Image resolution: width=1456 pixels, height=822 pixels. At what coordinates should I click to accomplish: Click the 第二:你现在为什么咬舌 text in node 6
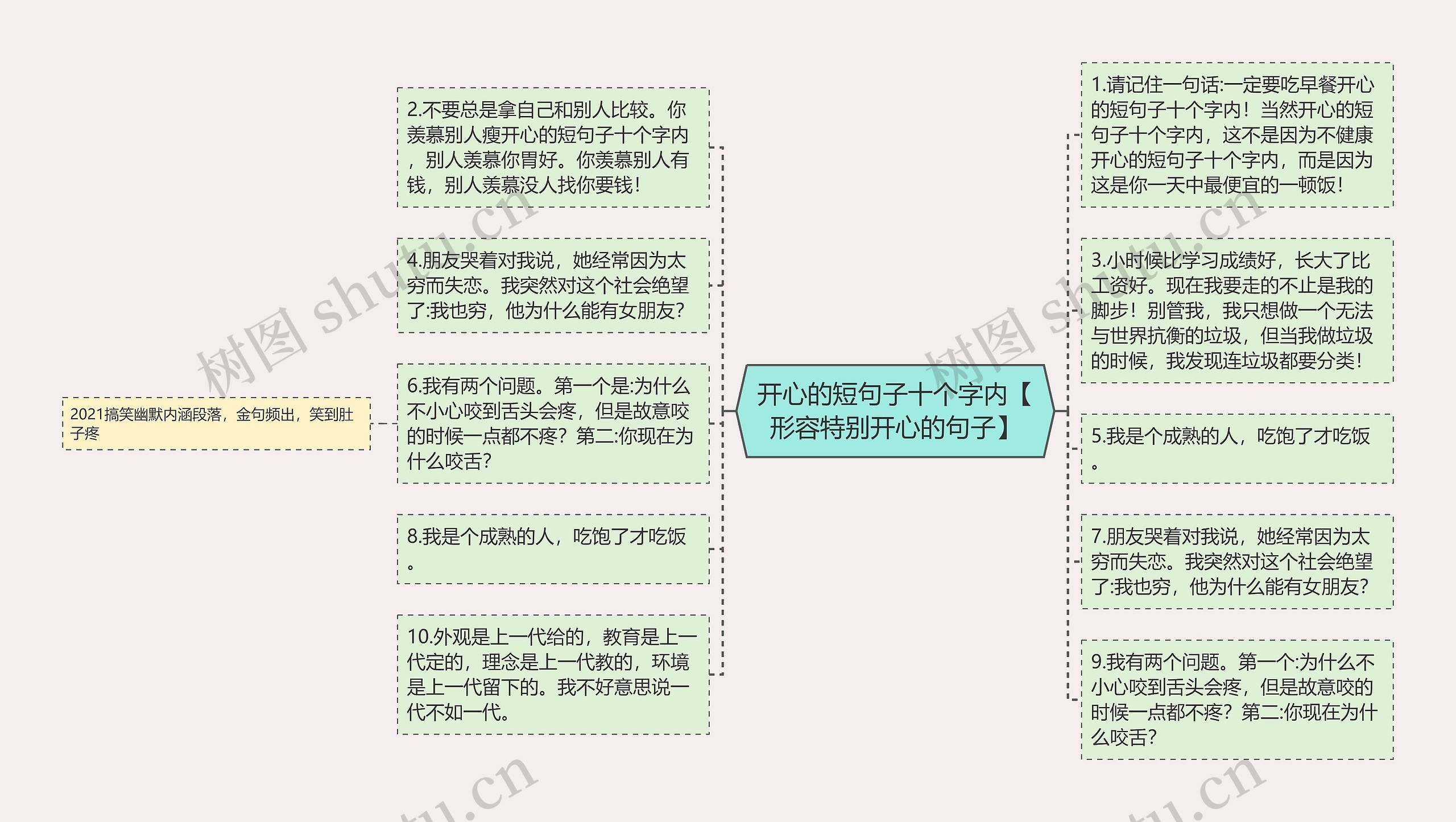[634, 436]
